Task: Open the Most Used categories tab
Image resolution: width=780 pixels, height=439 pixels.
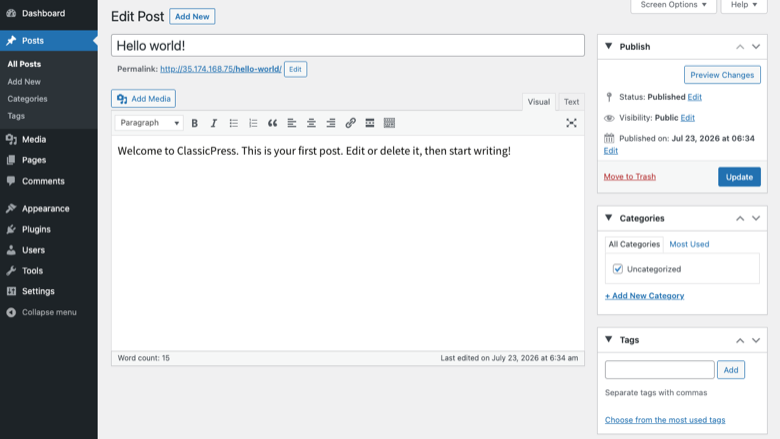Action: point(689,244)
